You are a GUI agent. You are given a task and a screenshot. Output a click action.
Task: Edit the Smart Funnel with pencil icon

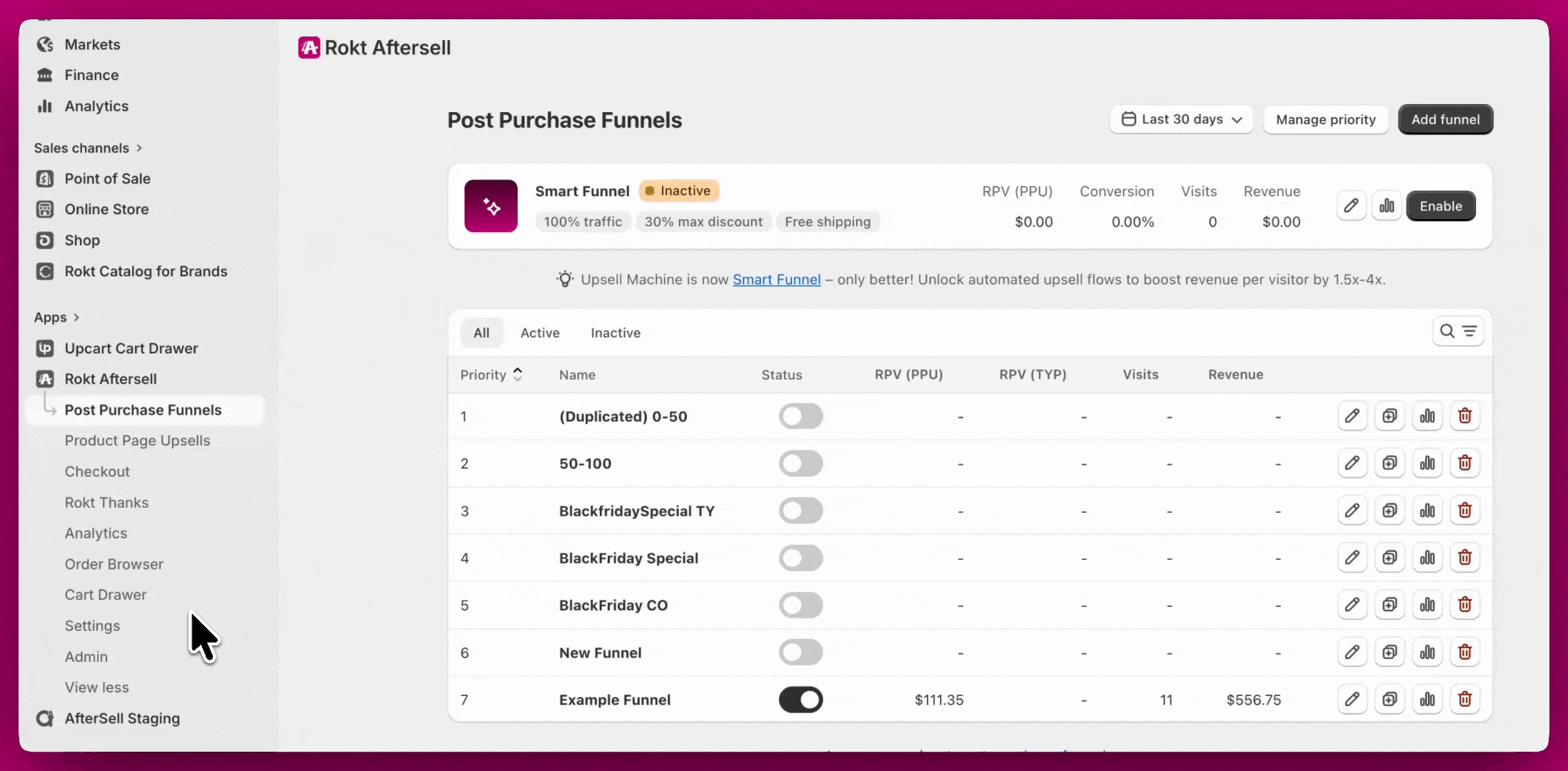point(1351,206)
